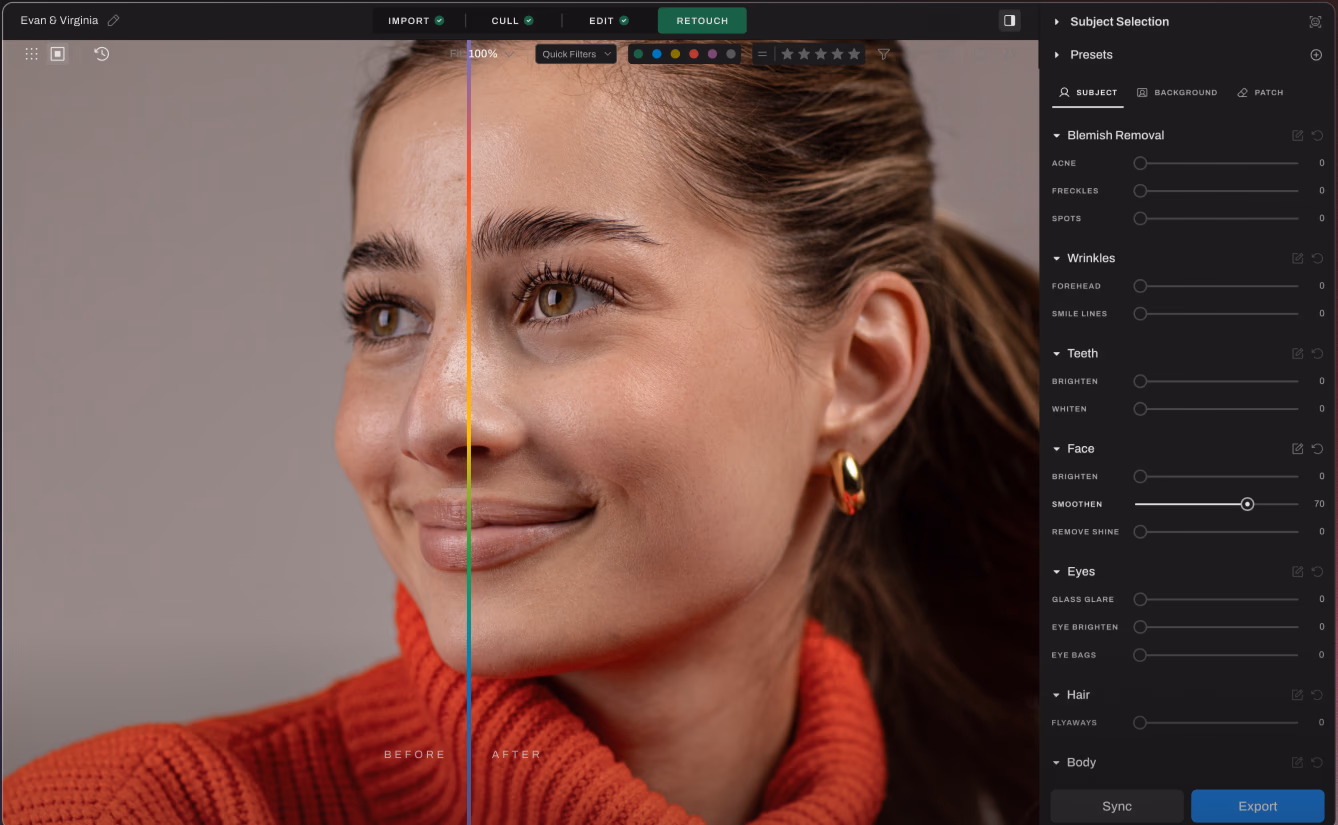This screenshot has height=825, width=1338.
Task: Click edit icon in Face section
Action: (x=1298, y=449)
